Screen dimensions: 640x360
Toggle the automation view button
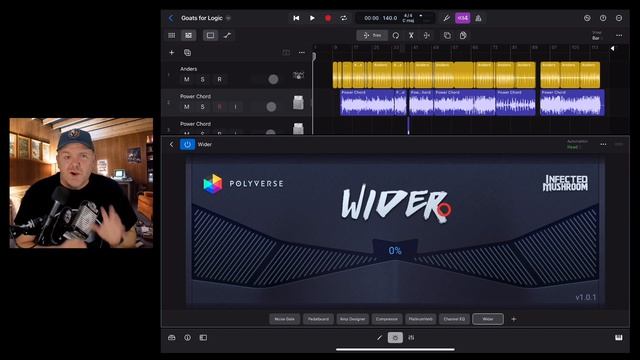227,36
